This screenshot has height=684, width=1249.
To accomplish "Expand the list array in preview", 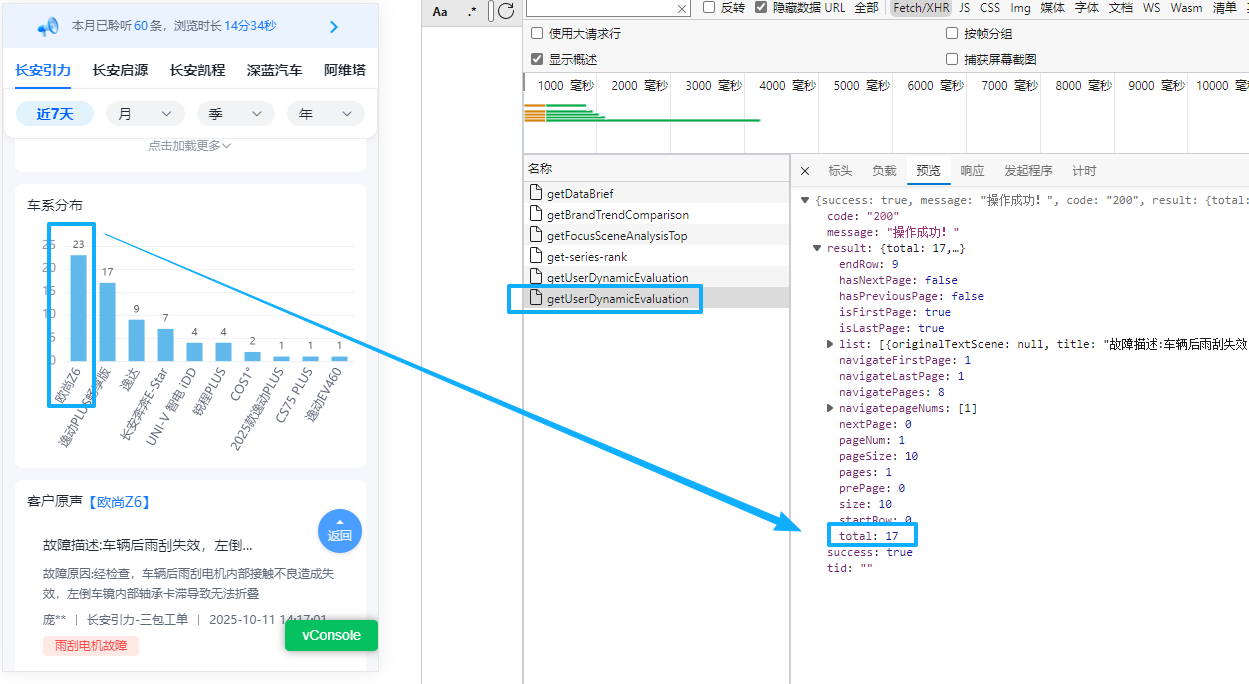I will (x=830, y=344).
